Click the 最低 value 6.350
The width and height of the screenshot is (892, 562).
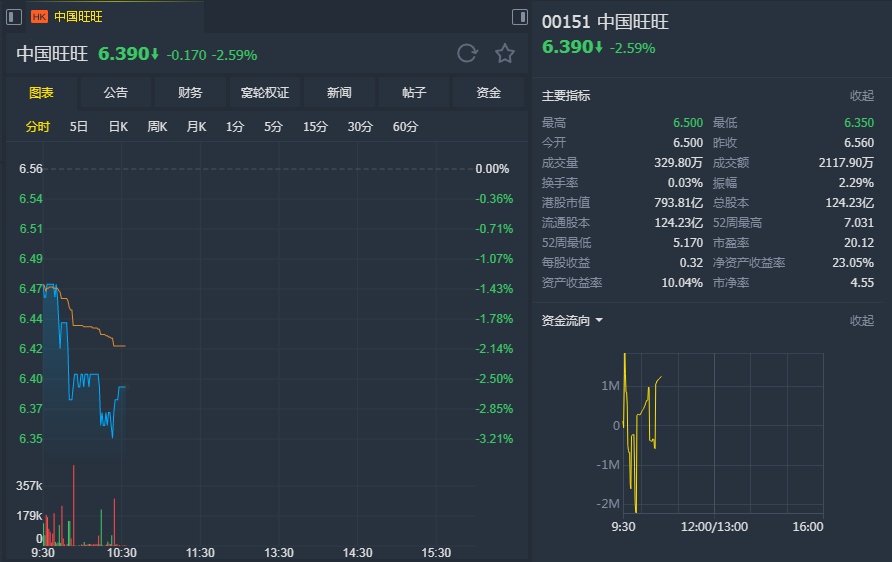[x=859, y=122]
